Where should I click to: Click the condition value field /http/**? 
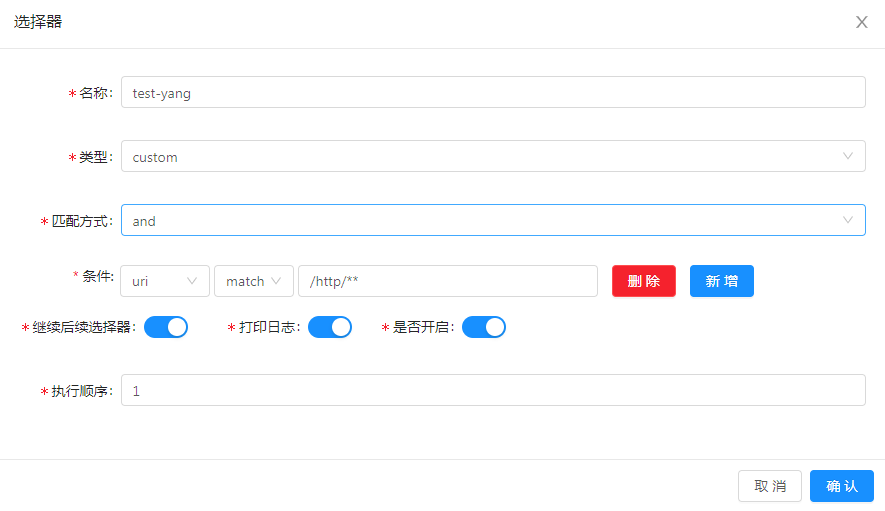(448, 281)
